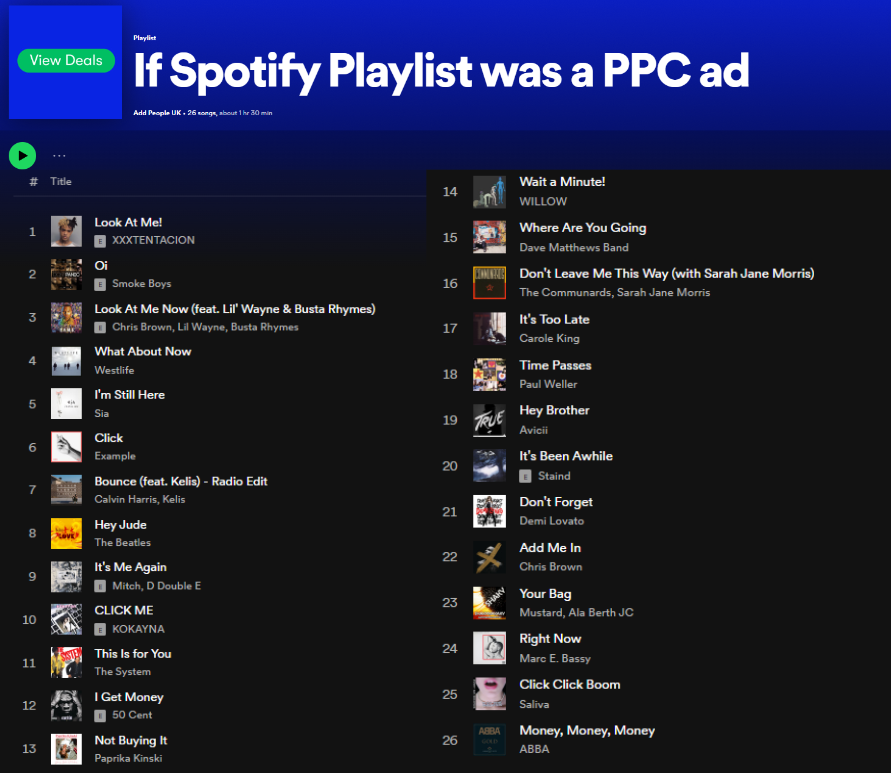
Task: Select the song title Click Click Boom
Action: click(570, 684)
